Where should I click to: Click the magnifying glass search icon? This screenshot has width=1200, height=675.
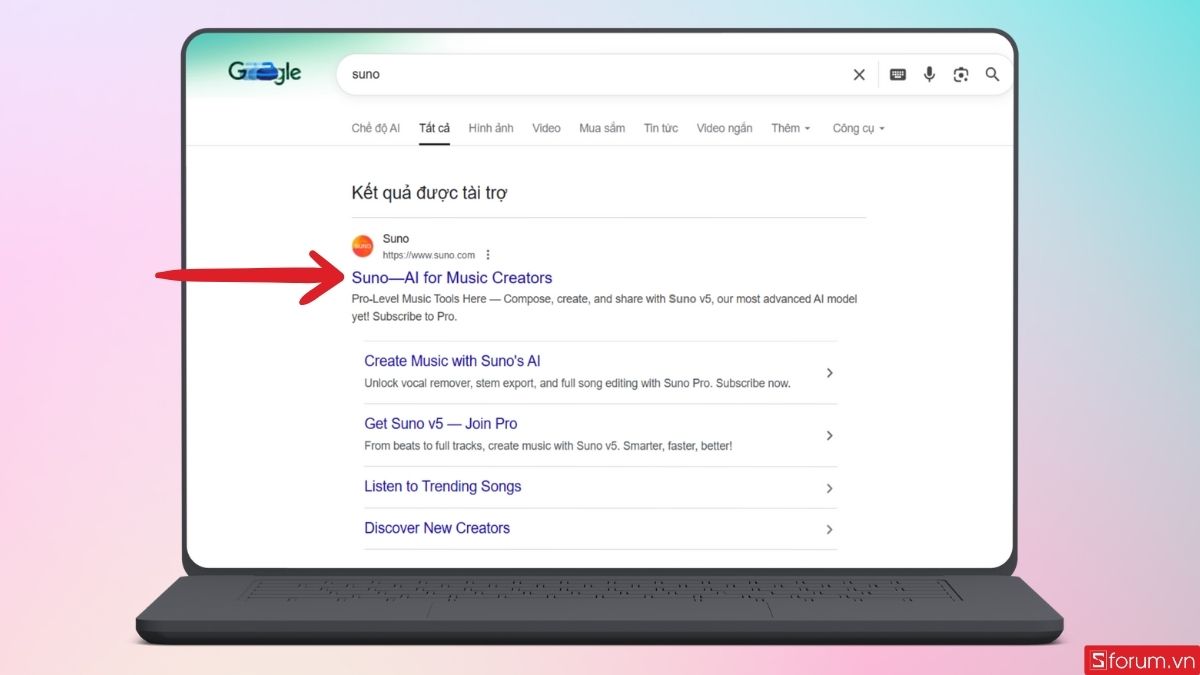coord(992,74)
